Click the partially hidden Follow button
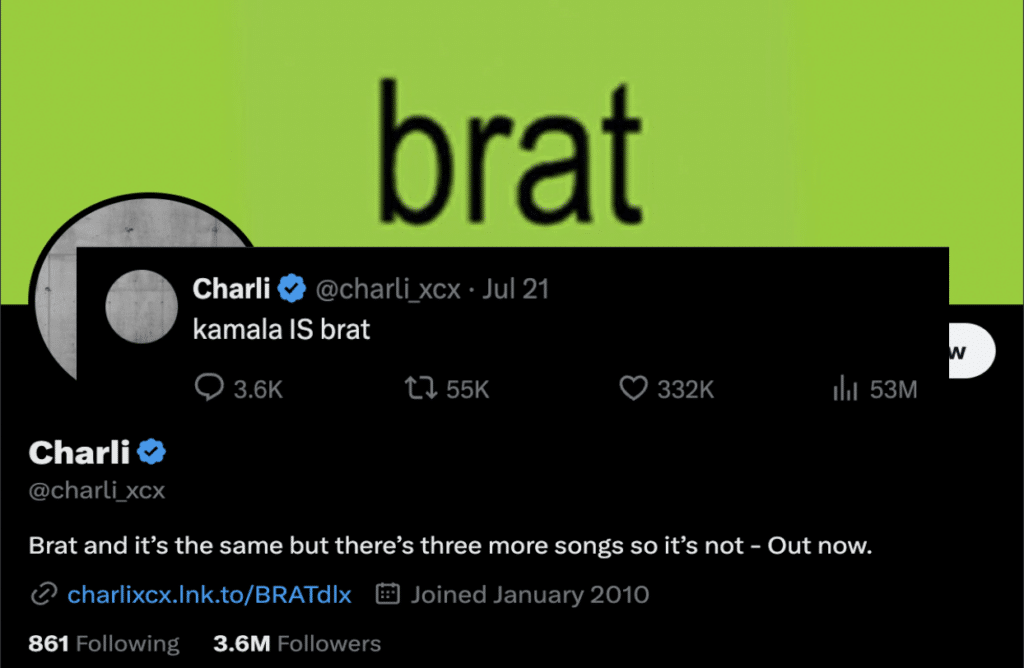 (972, 351)
